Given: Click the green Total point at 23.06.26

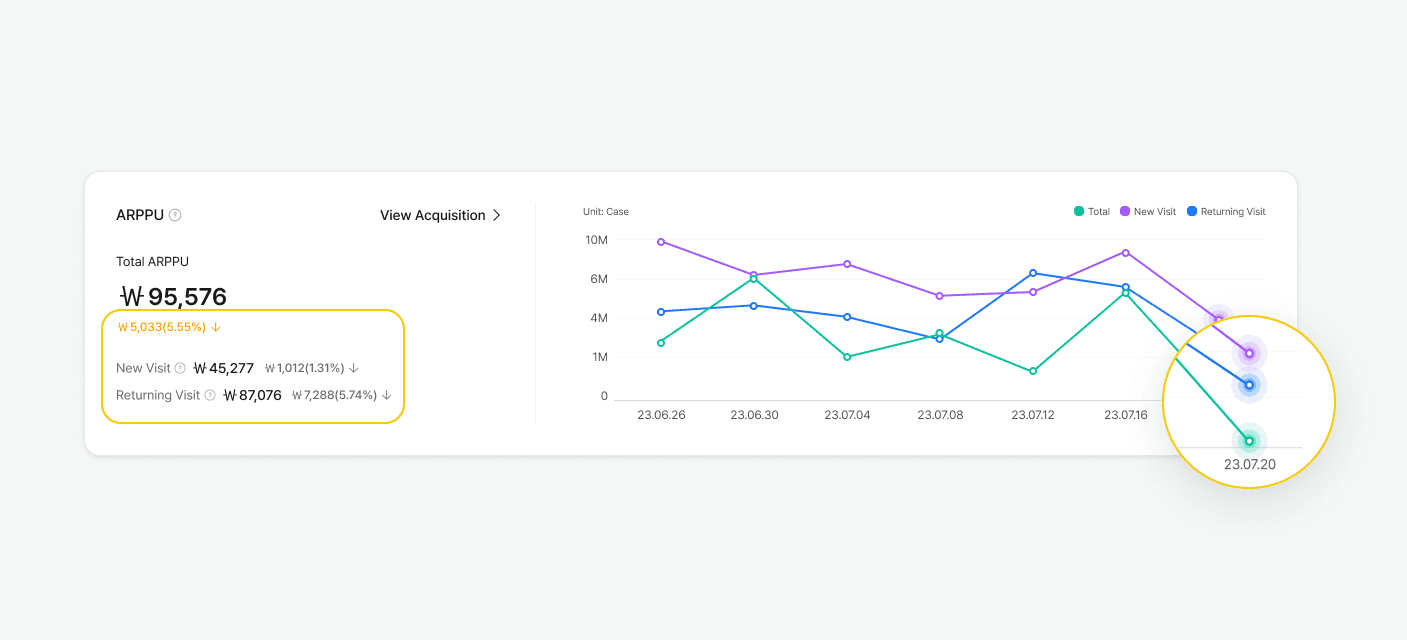Looking at the screenshot, I should pyautogui.click(x=661, y=343).
